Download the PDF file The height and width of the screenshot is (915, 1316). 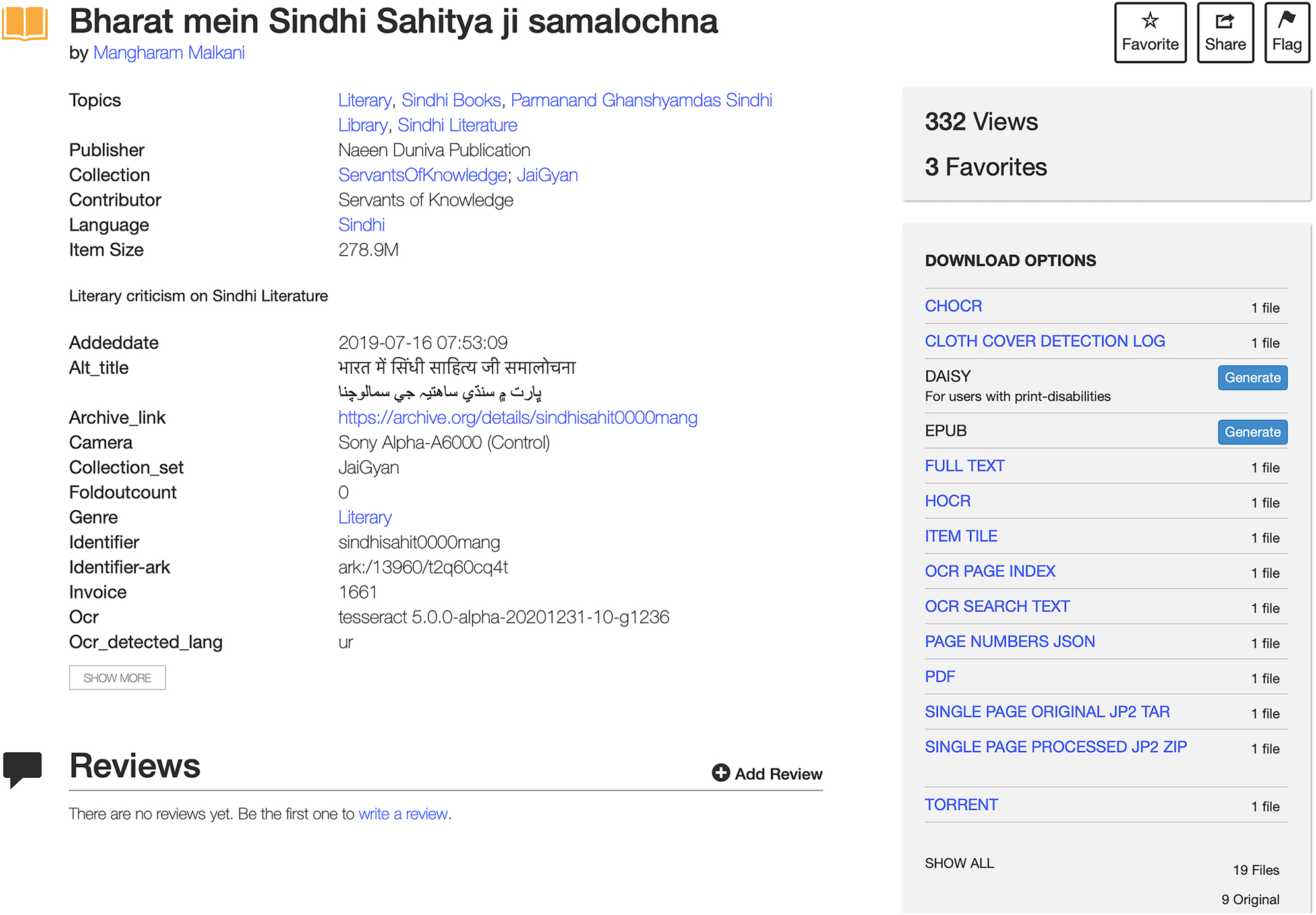pos(940,677)
